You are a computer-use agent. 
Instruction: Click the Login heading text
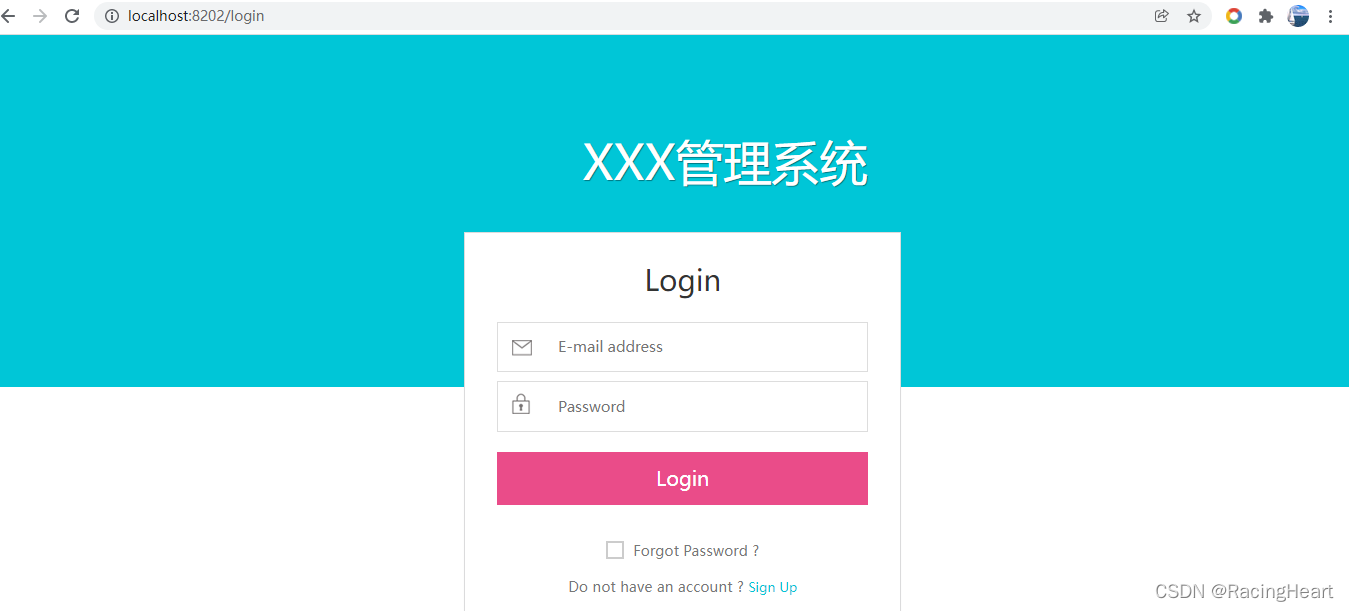pos(683,280)
